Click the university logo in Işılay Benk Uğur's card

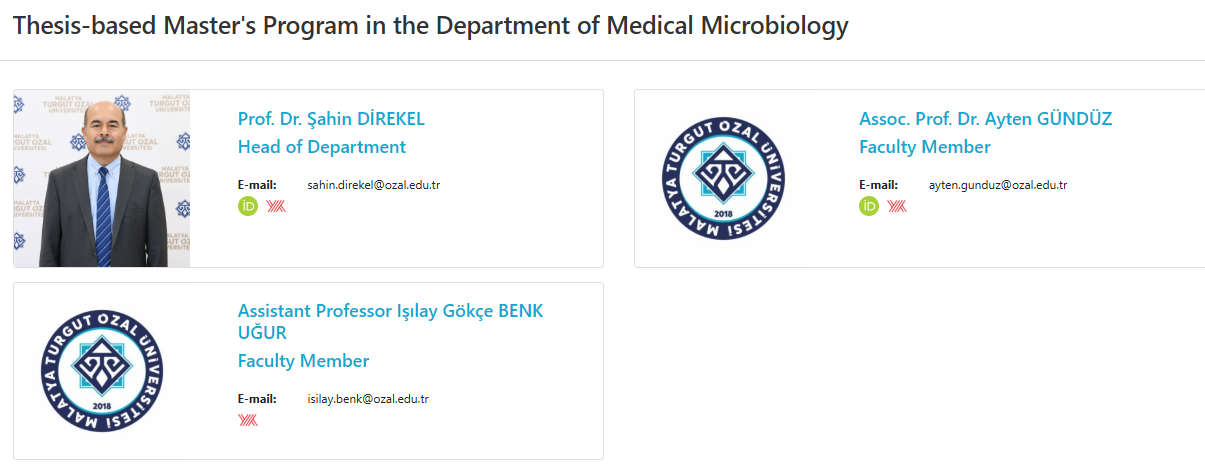[102, 371]
